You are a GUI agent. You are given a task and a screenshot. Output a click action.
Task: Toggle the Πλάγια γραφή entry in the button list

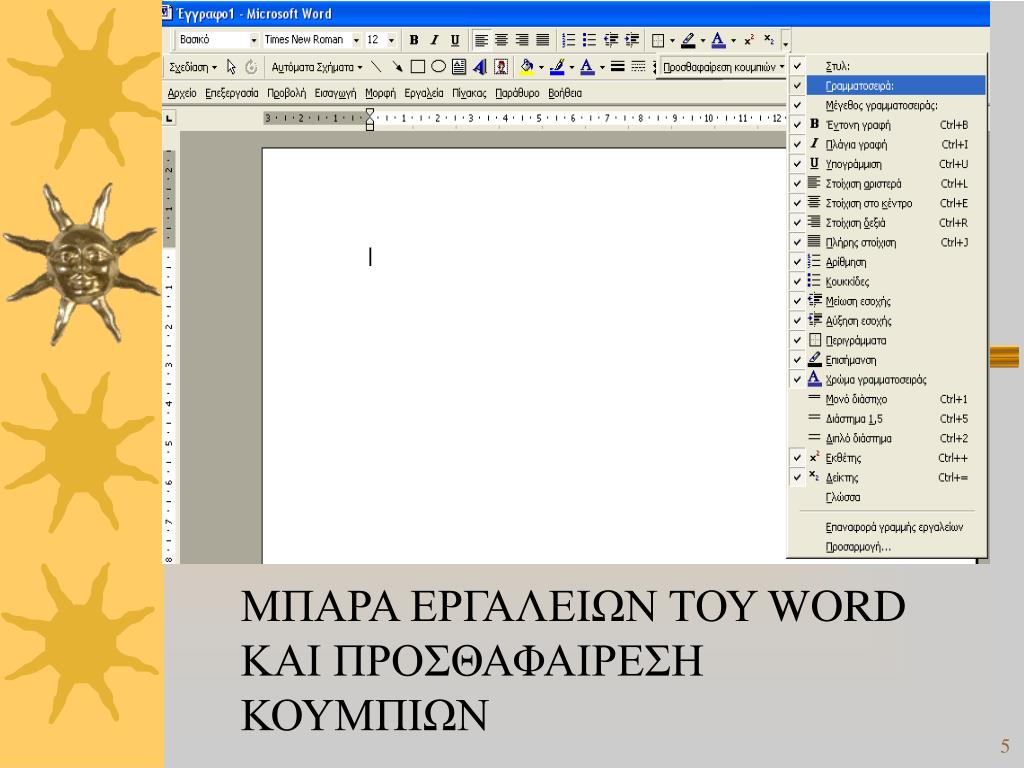pos(887,144)
